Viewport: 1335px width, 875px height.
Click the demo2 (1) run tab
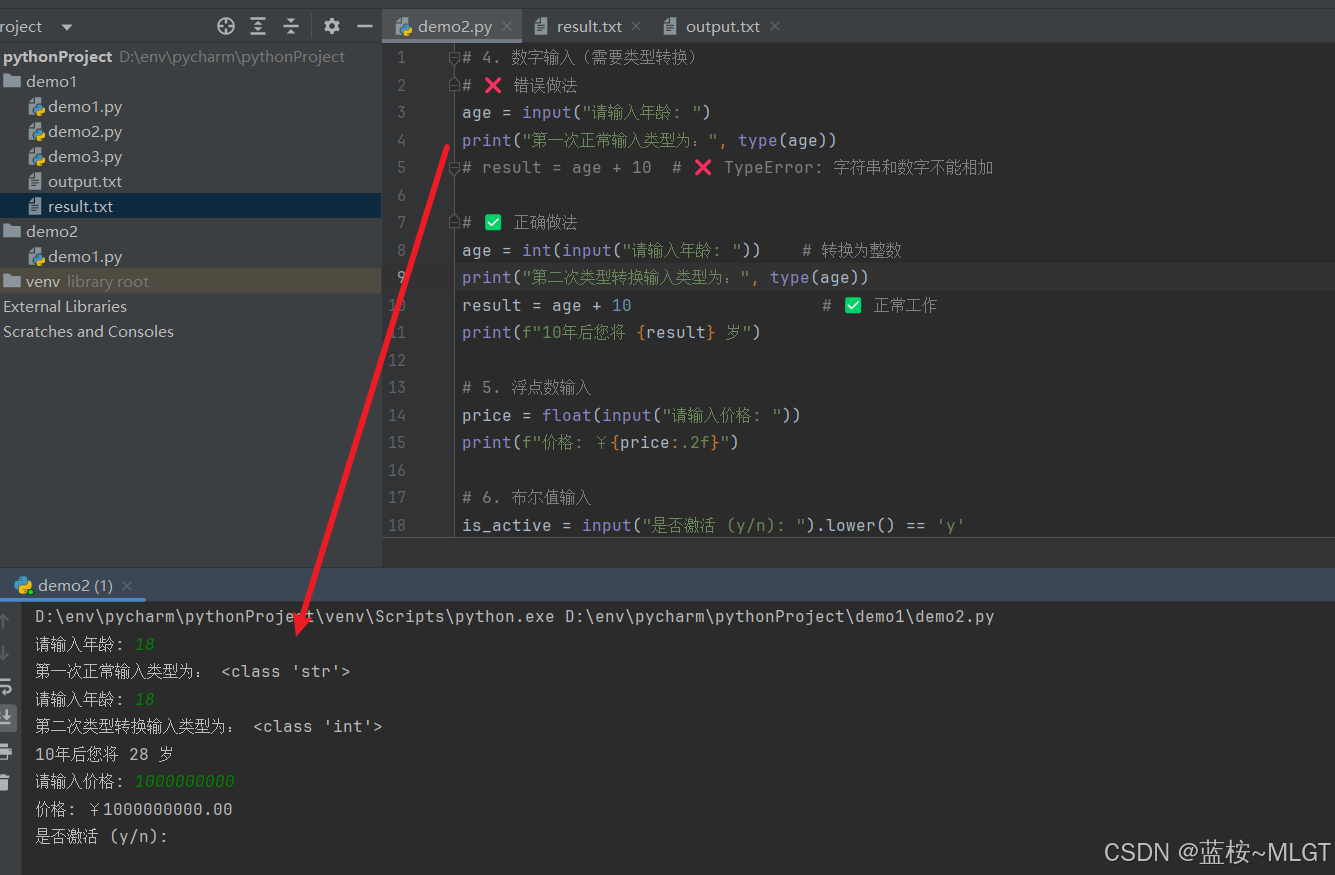(75, 585)
